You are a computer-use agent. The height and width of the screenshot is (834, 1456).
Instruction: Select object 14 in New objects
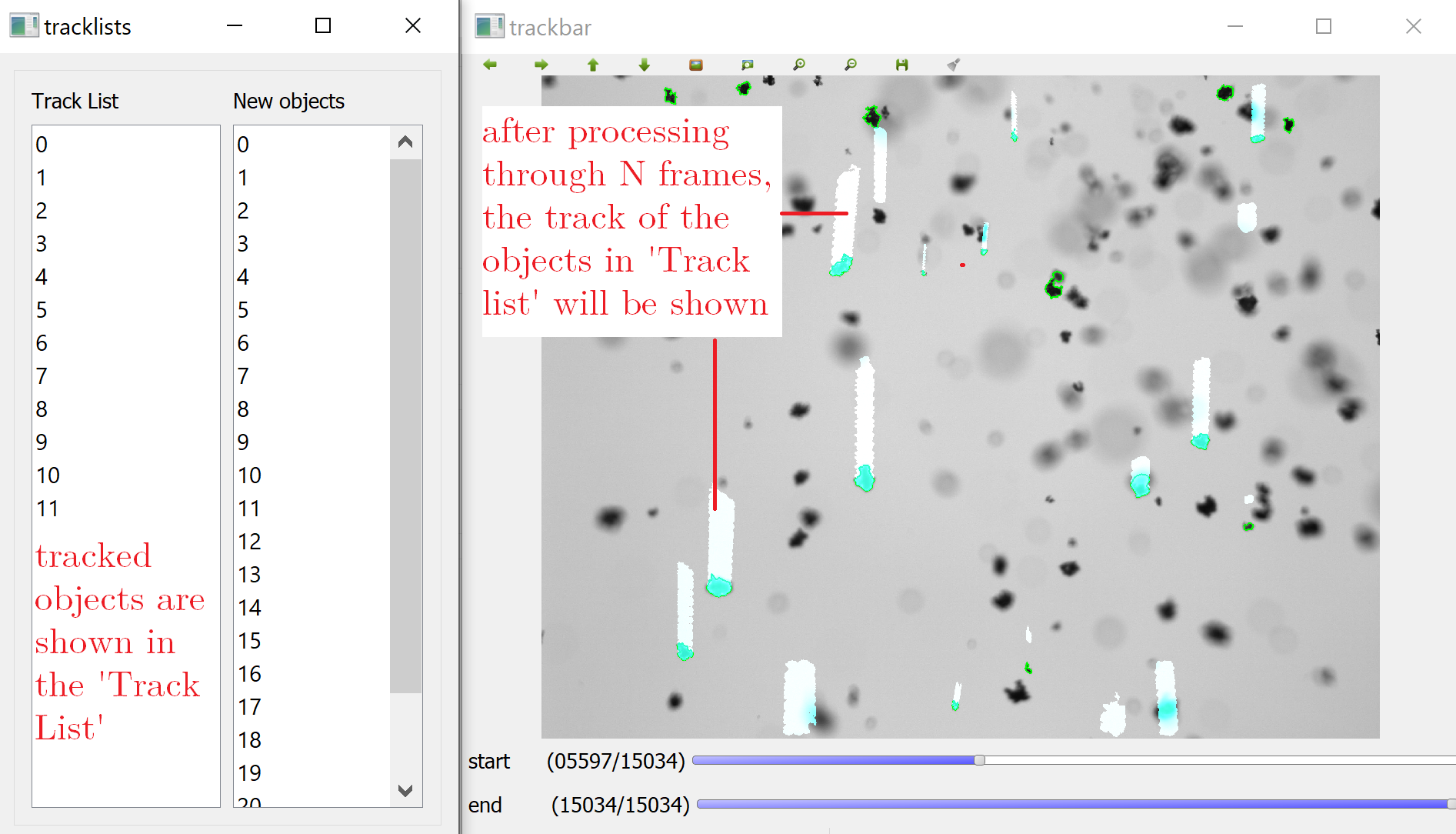coord(312,607)
